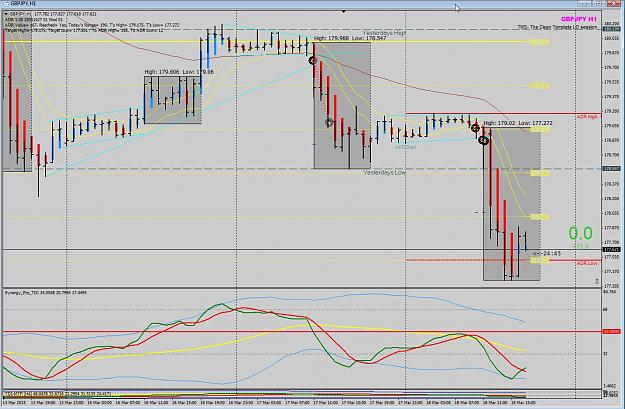625x409 pixels.
Task: Click the large green 0.0 pips readout
Action: coord(580,234)
